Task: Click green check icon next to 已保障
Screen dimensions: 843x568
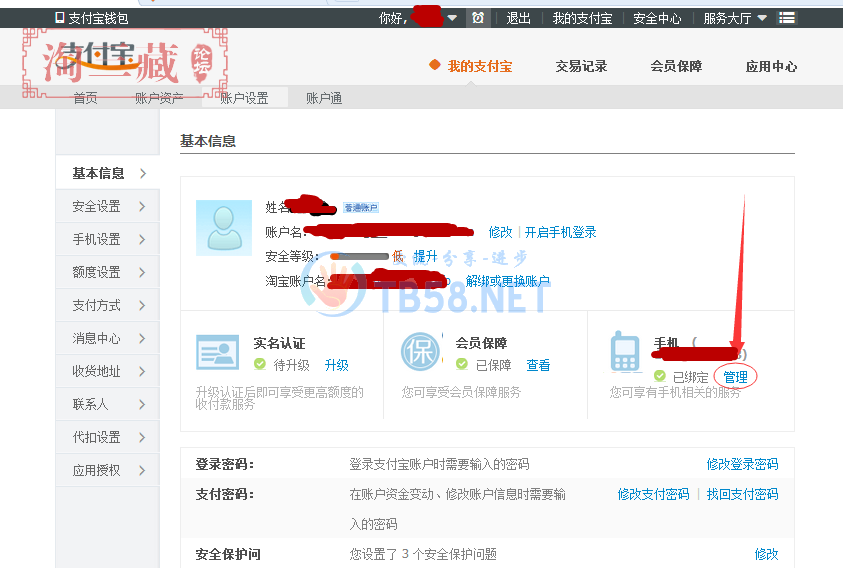Action: 462,364
